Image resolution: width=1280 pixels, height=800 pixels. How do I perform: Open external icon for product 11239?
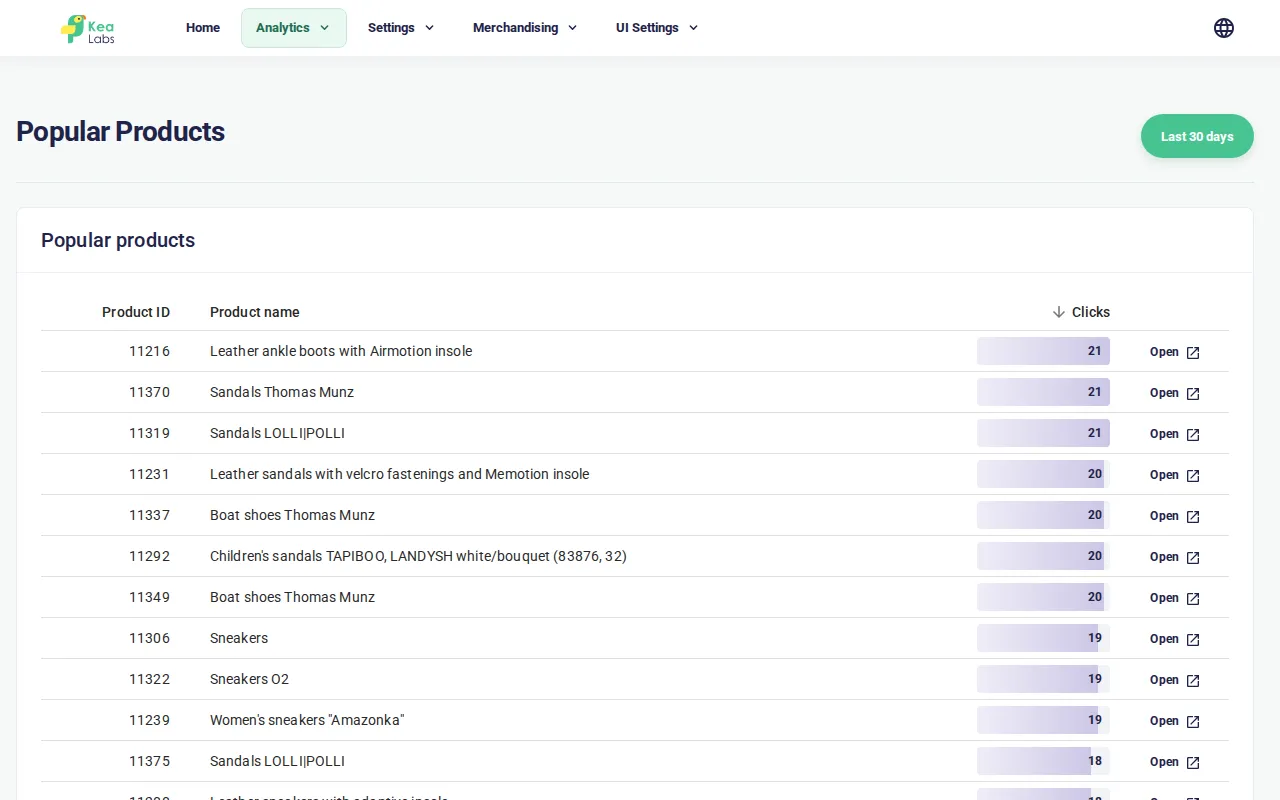click(x=1193, y=721)
